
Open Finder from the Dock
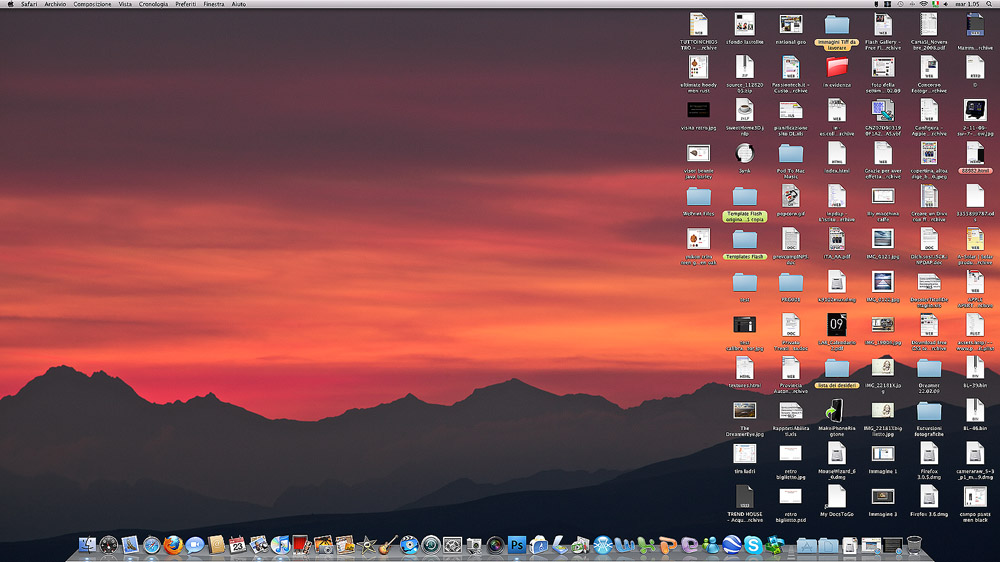pyautogui.click(x=87, y=545)
